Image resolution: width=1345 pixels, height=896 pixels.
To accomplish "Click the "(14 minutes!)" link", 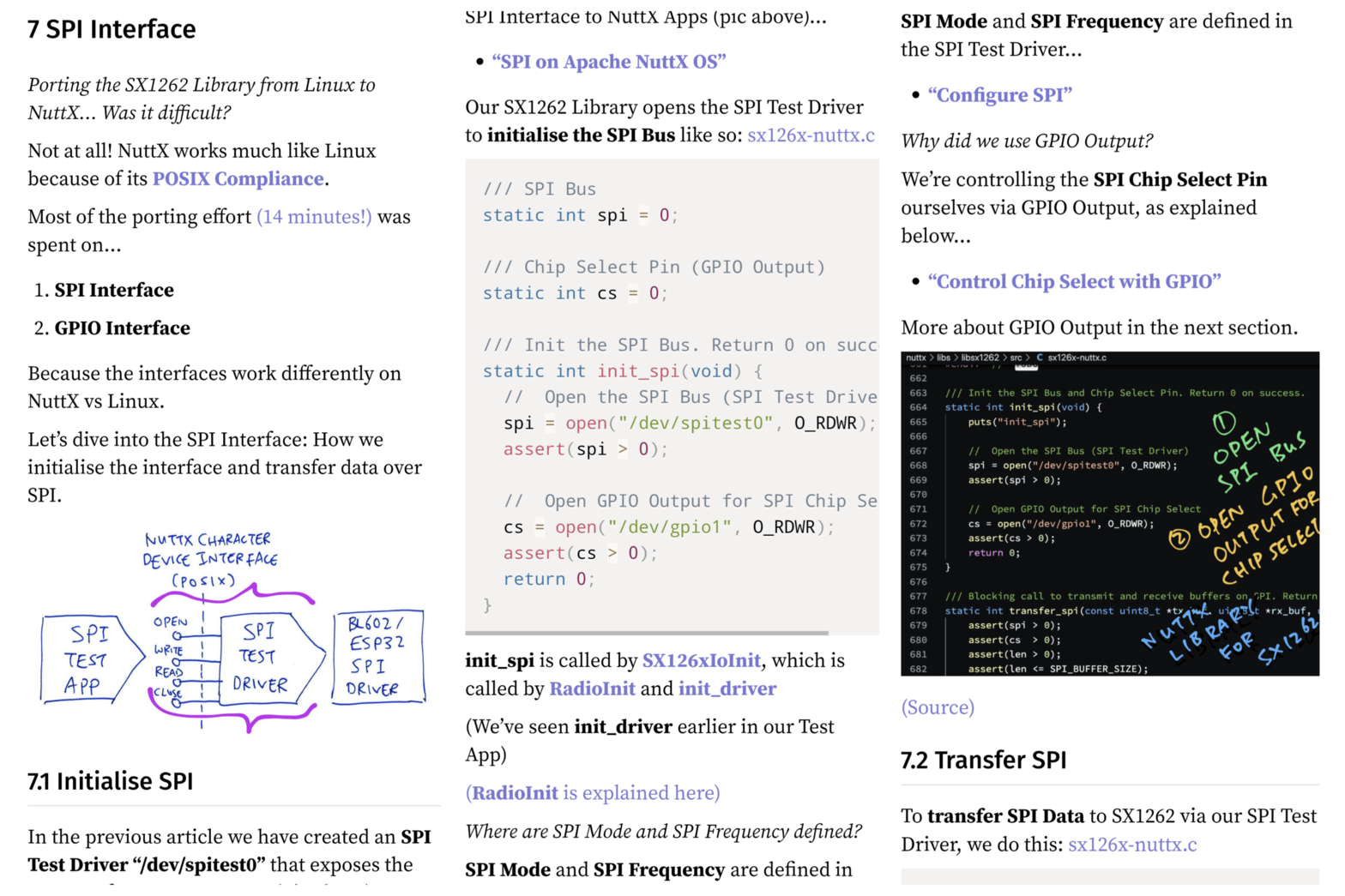I will 314,217.
